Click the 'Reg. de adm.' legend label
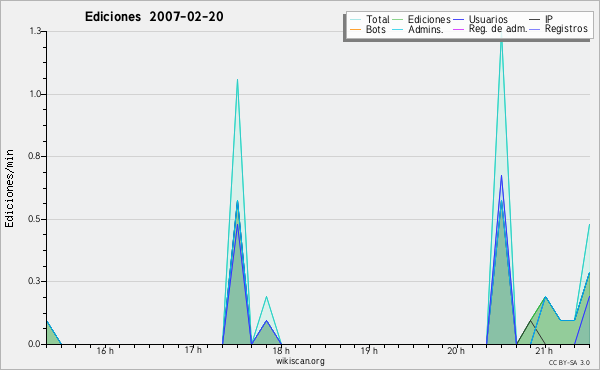600x370 pixels. coord(498,29)
